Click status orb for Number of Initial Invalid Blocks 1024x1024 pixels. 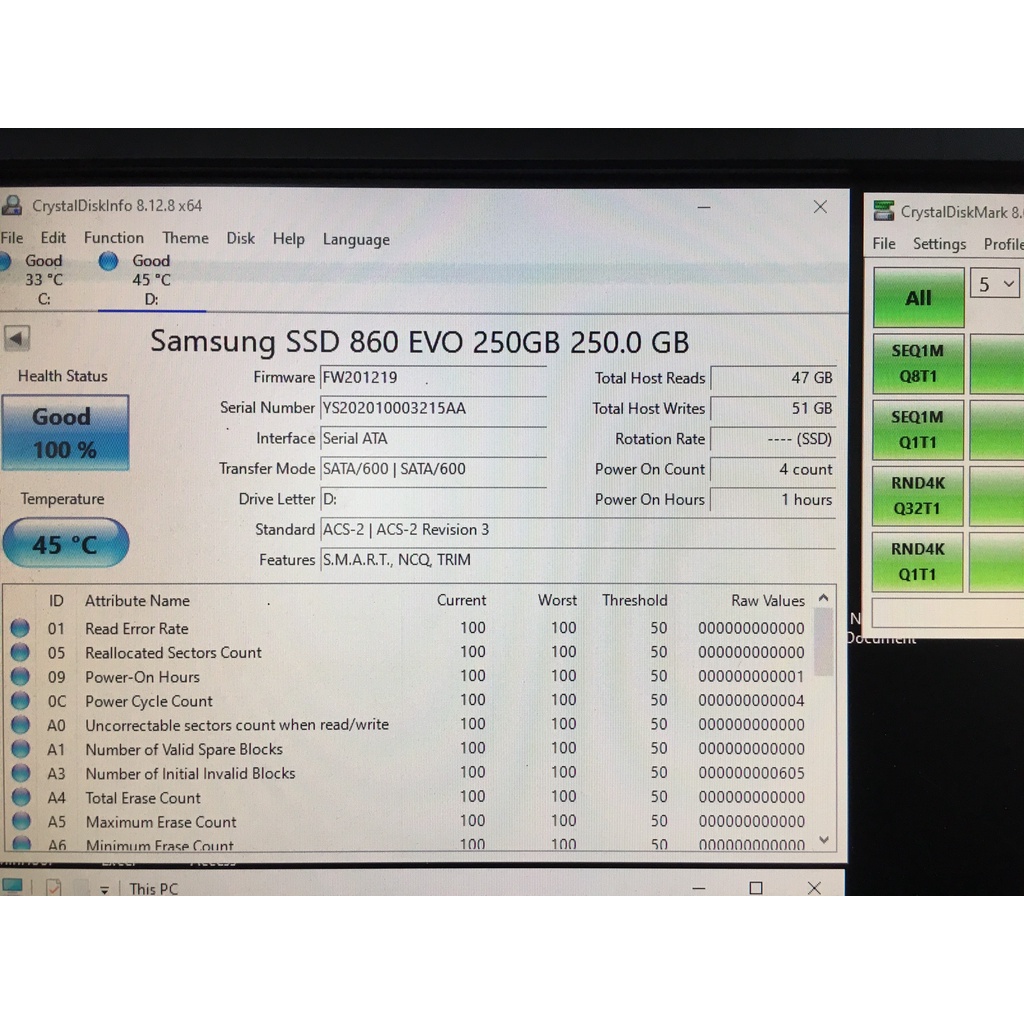(21, 773)
